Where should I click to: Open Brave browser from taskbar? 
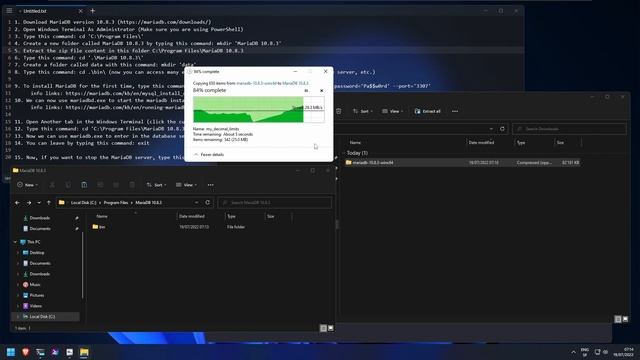coord(26,352)
